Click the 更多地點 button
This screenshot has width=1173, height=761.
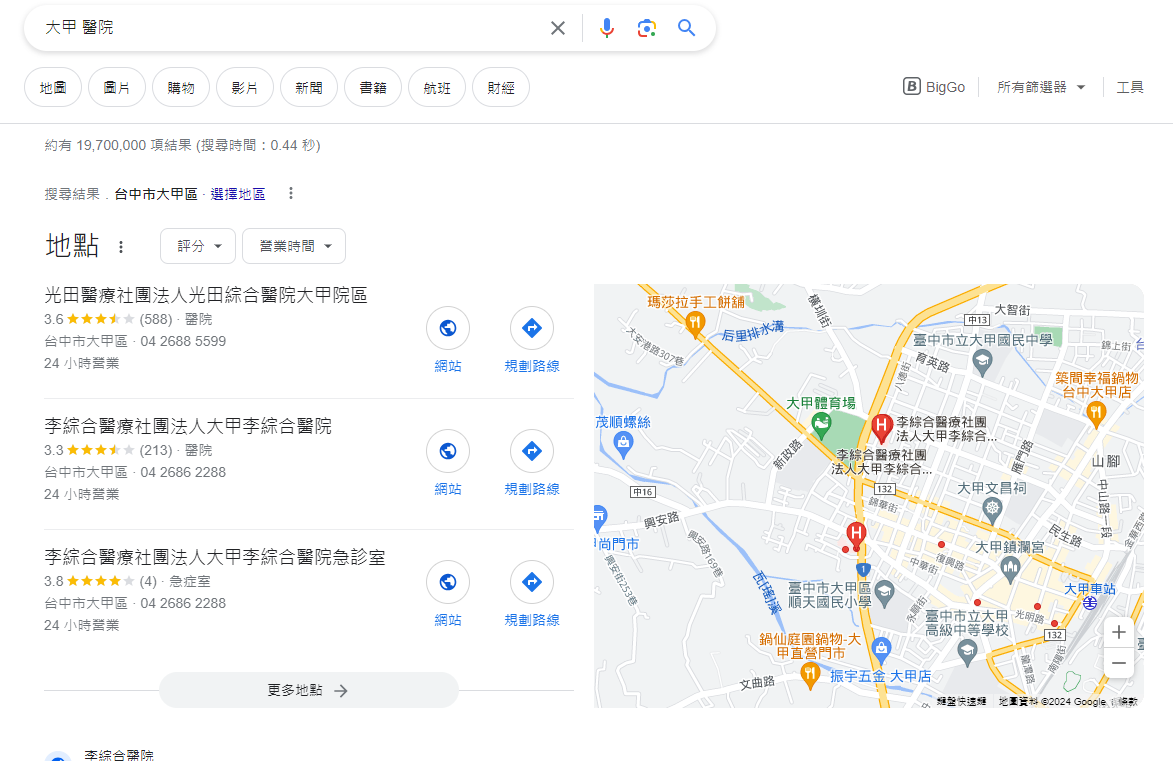click(308, 690)
